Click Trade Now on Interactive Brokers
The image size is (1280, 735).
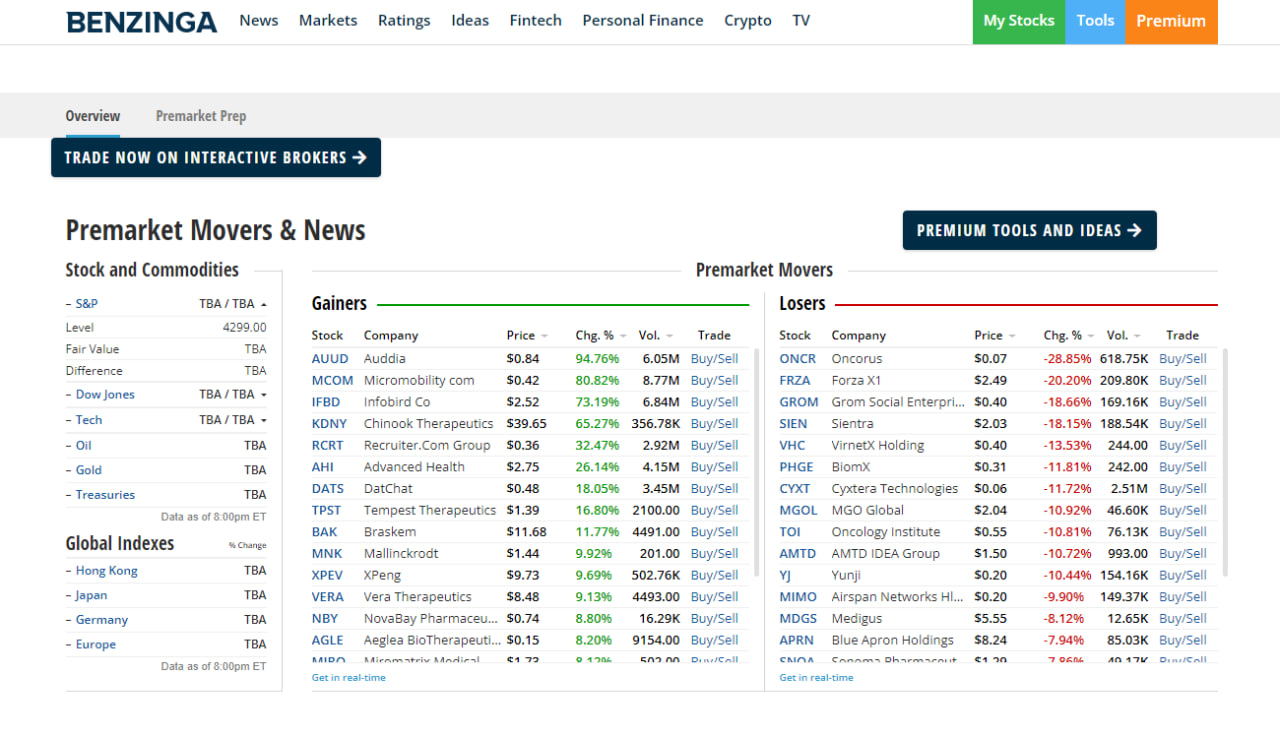[x=216, y=158]
